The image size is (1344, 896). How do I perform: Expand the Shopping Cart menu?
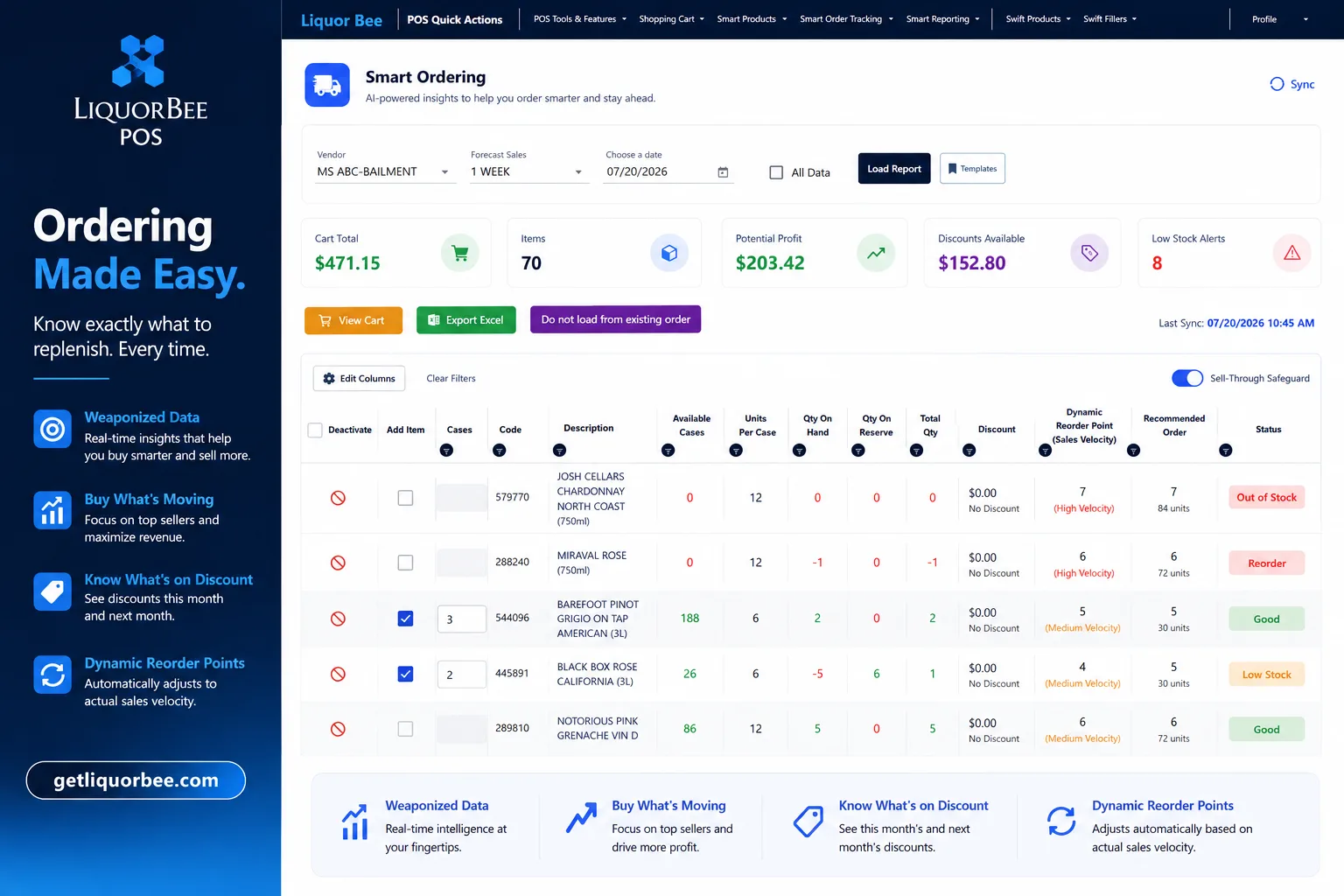(672, 19)
